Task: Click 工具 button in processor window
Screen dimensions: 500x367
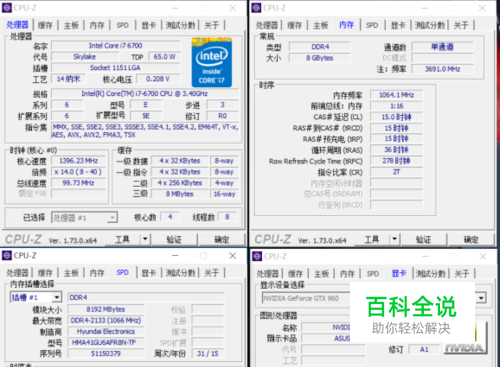Action: 123,239
